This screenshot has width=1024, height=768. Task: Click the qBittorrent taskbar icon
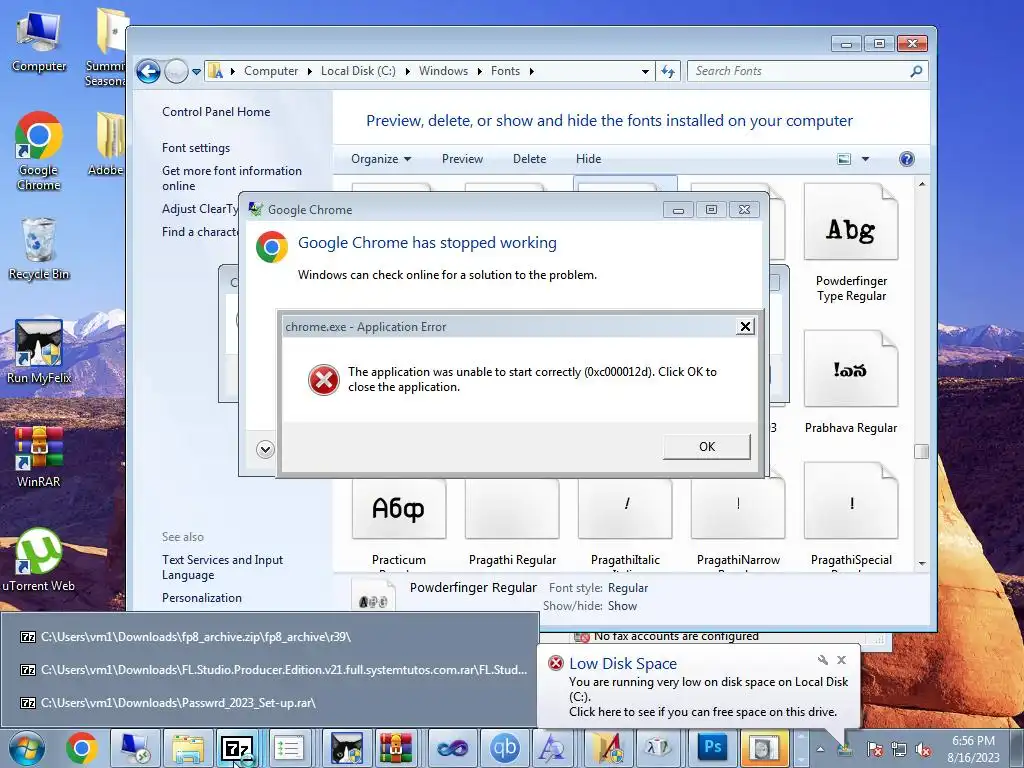click(x=505, y=748)
